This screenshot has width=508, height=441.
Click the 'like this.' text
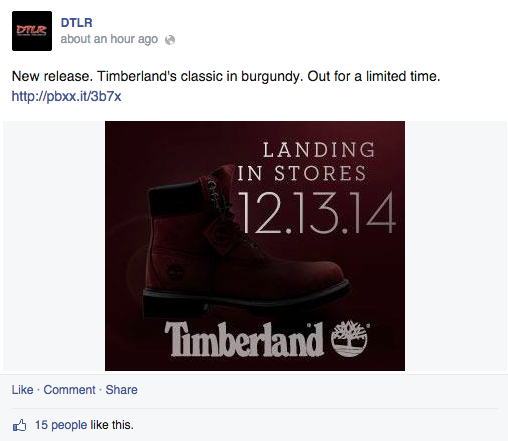point(112,425)
